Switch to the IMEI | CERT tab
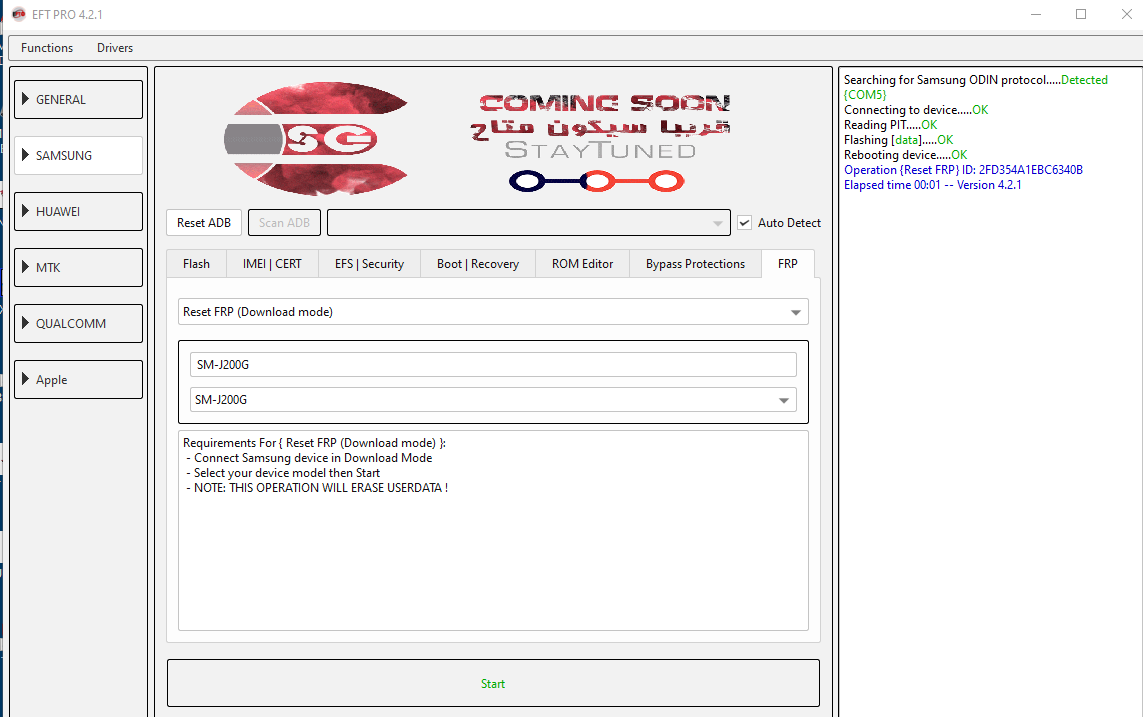Image resolution: width=1143 pixels, height=717 pixels. click(x=272, y=264)
